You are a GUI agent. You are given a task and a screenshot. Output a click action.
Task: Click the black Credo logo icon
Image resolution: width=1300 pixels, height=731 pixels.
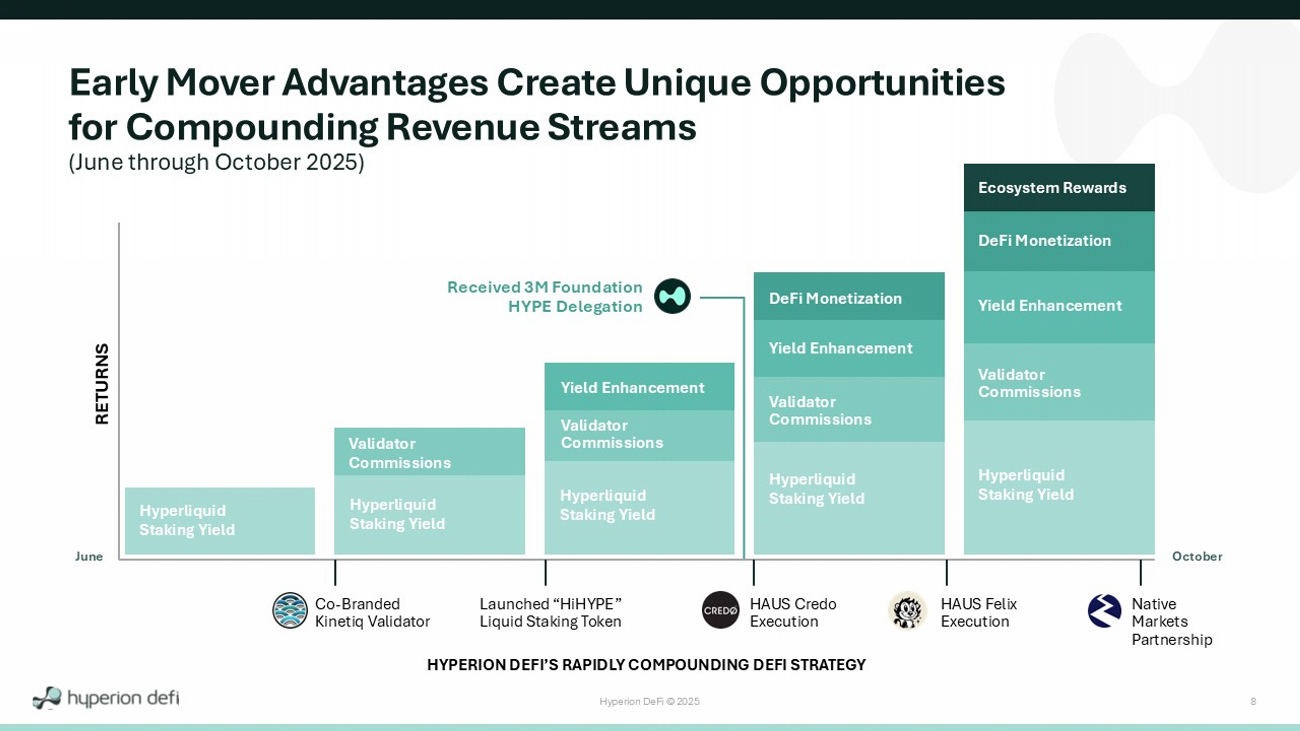[720, 610]
